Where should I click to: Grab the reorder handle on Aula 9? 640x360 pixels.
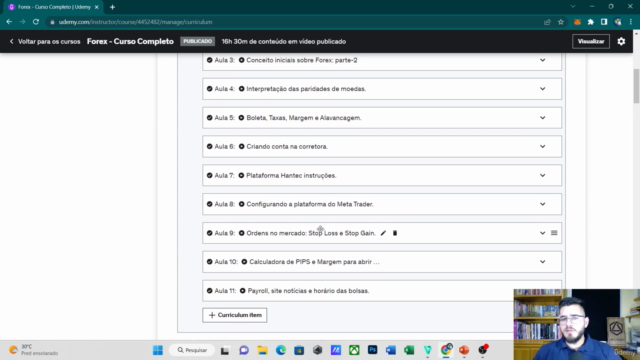coord(554,233)
